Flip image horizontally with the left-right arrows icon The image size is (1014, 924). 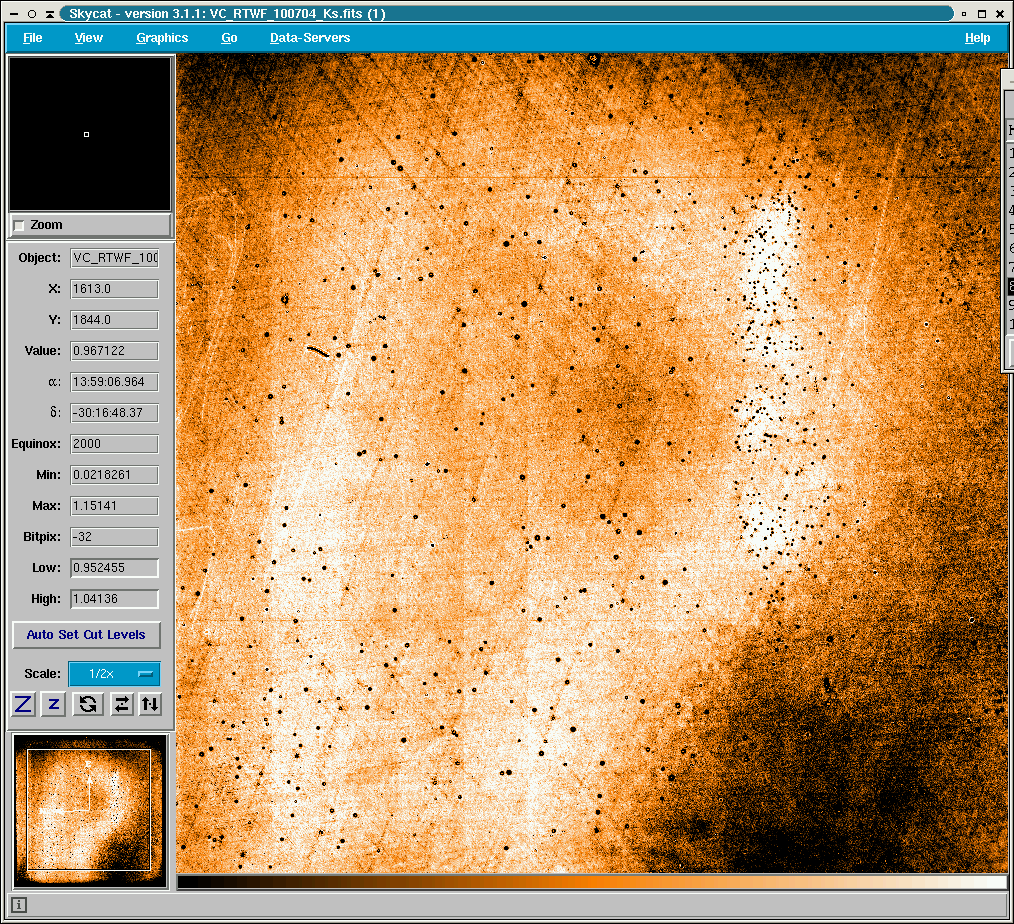pyautogui.click(x=121, y=704)
